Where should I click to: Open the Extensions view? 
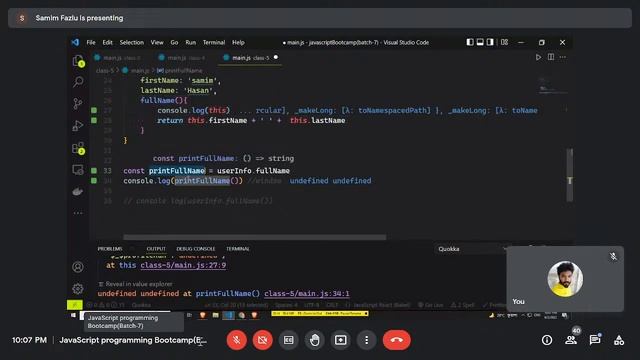[x=78, y=148]
